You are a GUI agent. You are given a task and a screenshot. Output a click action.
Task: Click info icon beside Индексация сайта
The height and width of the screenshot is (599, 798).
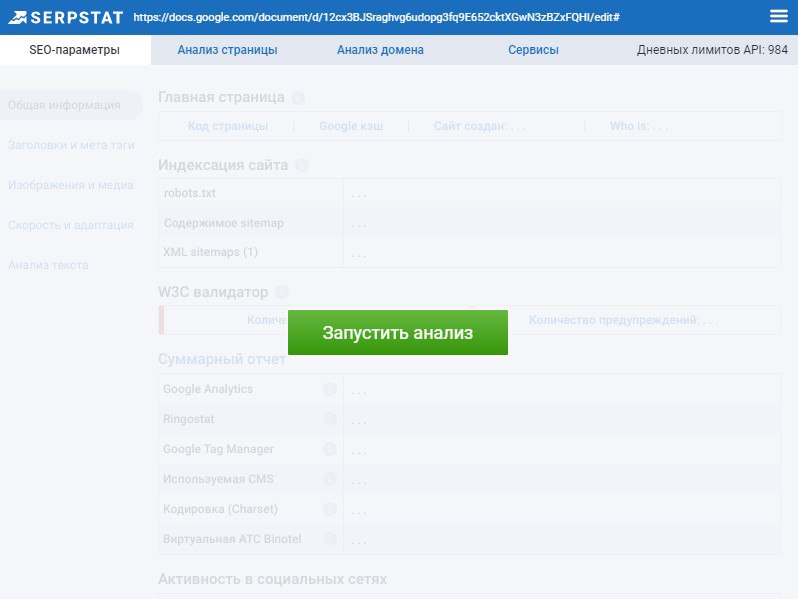coord(302,165)
